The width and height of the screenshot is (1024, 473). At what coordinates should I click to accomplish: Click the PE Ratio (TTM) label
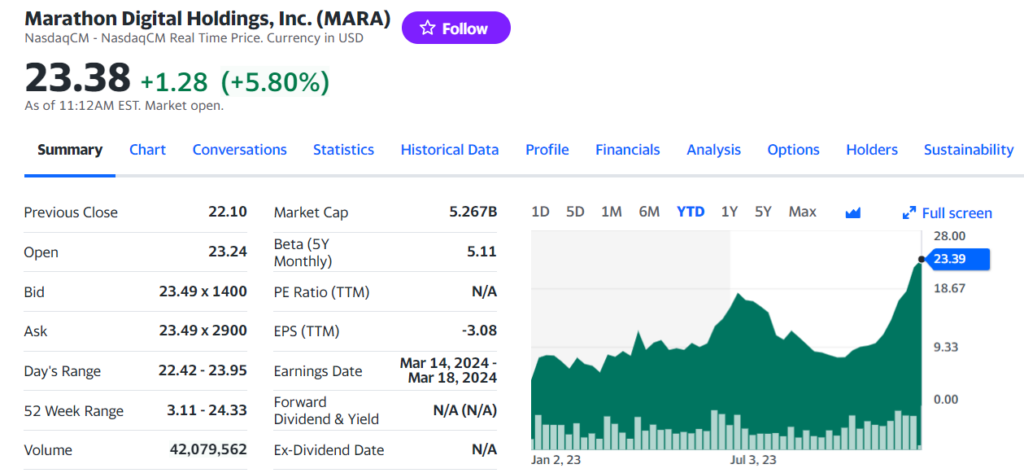[322, 292]
